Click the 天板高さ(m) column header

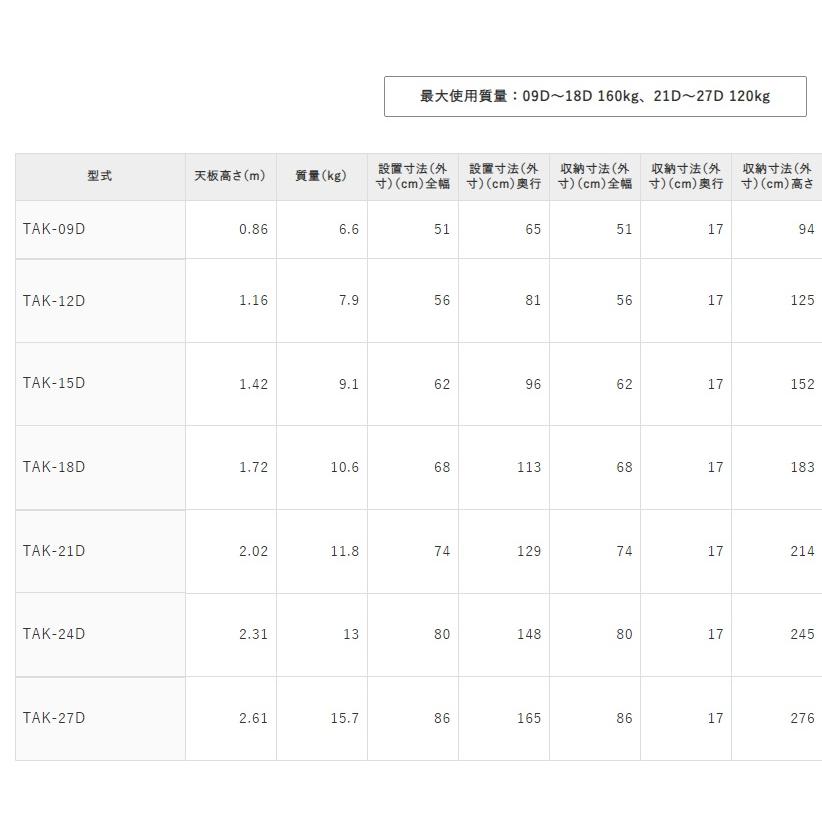[x=230, y=176]
